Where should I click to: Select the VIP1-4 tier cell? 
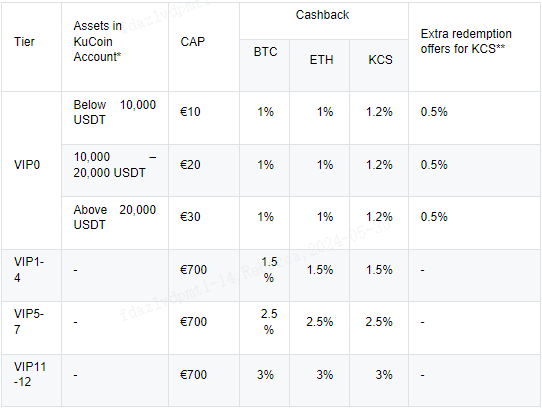click(x=31, y=275)
